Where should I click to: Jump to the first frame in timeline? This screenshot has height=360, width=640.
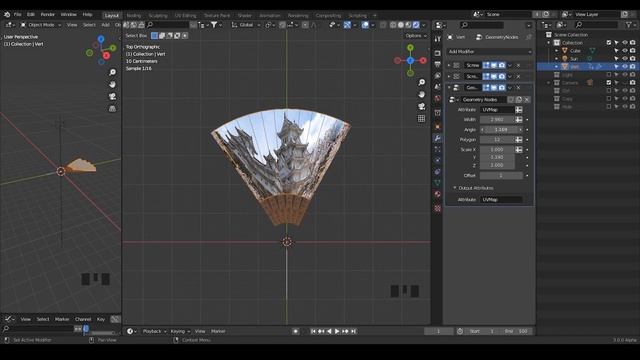313,331
